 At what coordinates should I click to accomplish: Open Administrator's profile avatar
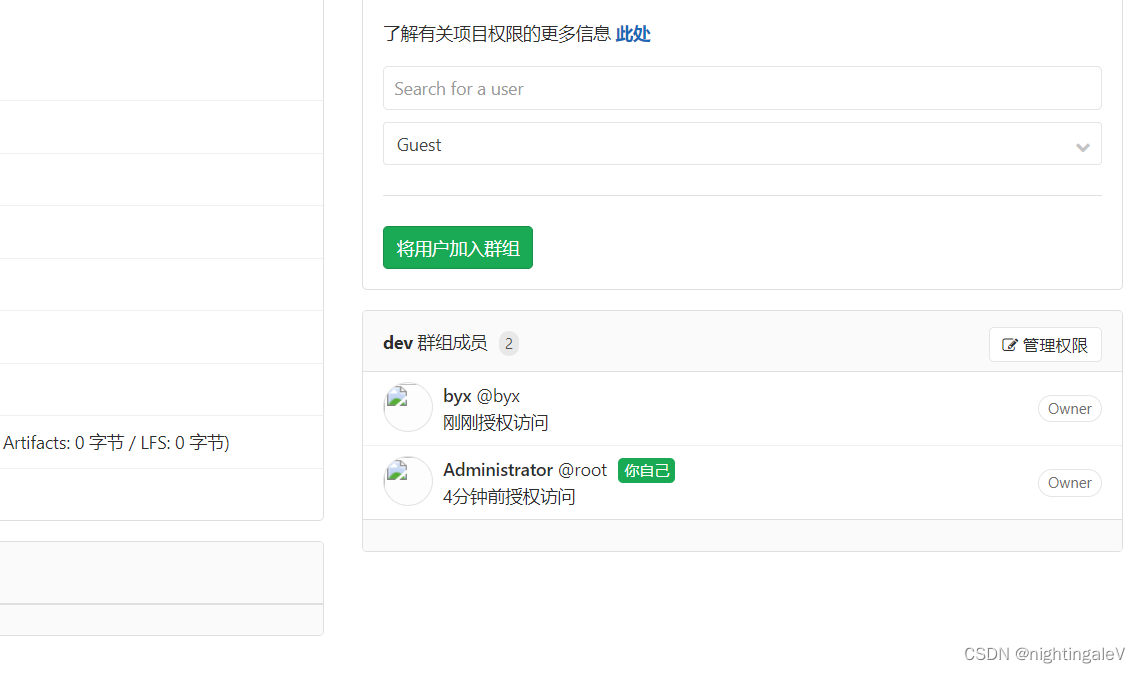407,481
